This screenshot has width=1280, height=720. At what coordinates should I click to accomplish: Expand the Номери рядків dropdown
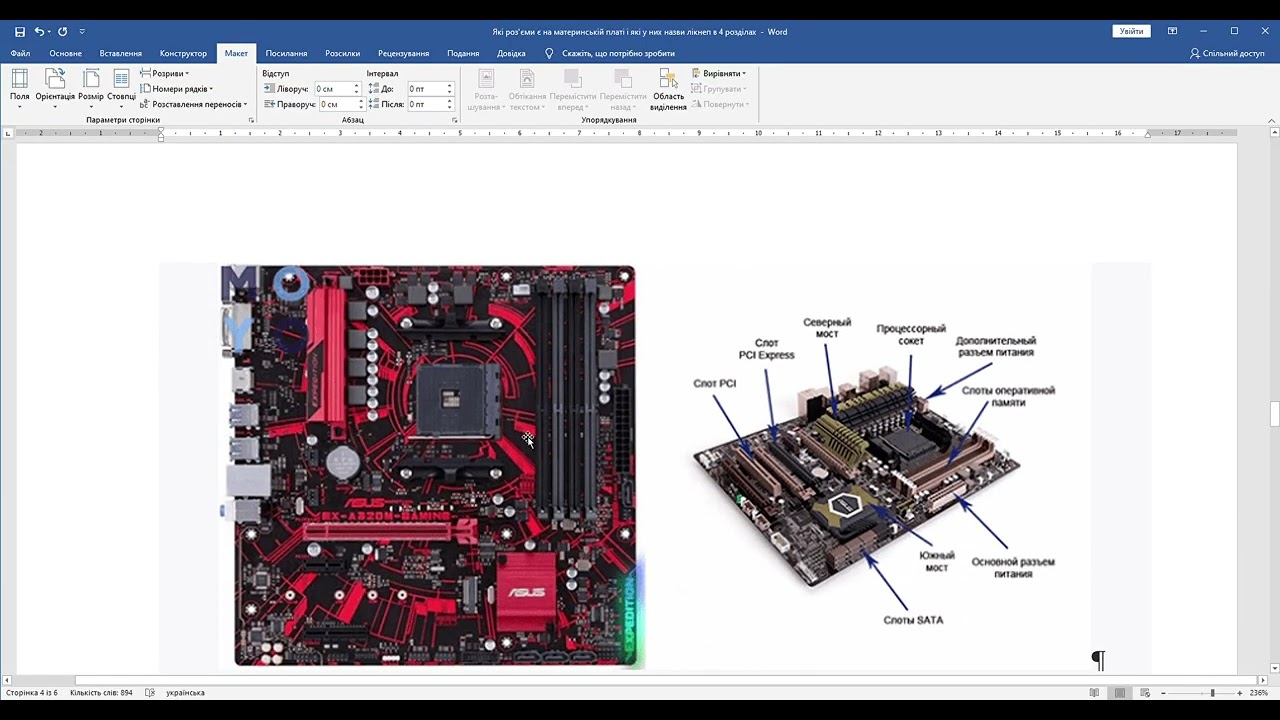(177, 89)
